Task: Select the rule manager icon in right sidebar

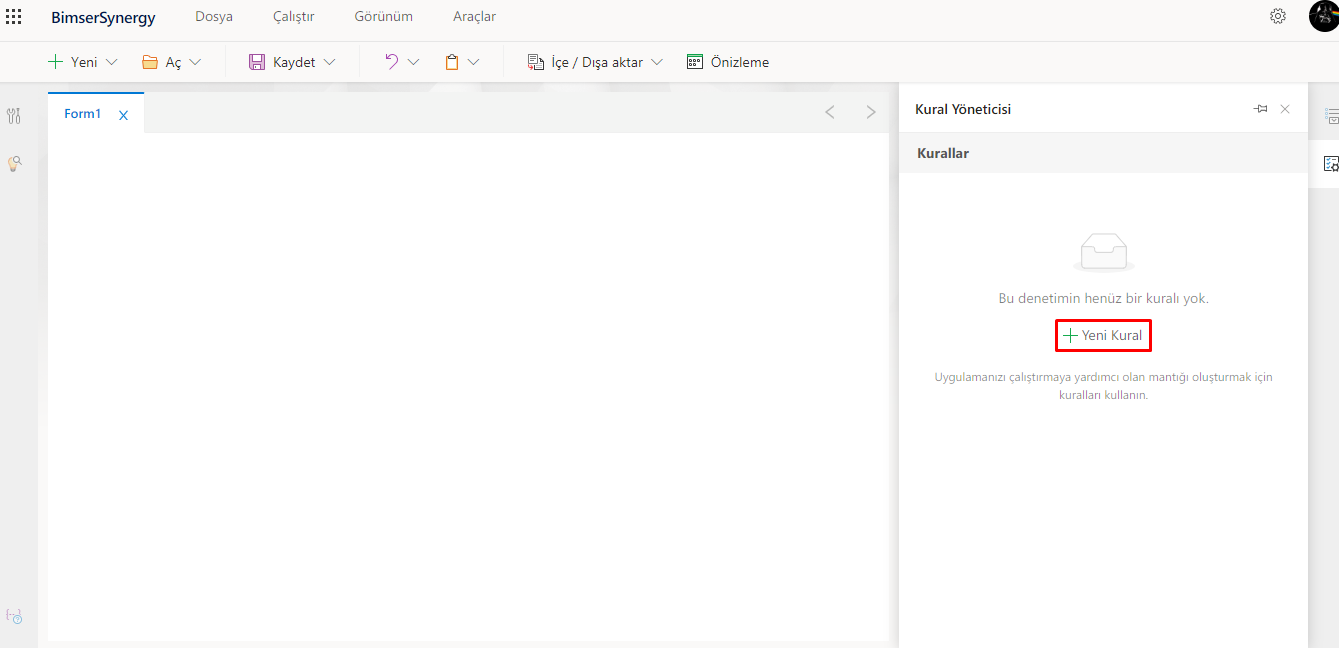Action: point(1331,164)
